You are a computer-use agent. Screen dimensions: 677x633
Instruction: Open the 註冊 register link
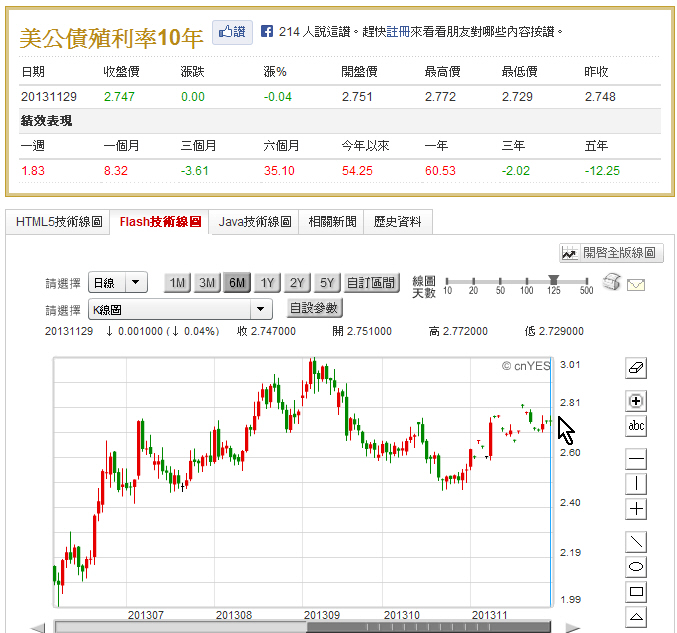(x=398, y=32)
